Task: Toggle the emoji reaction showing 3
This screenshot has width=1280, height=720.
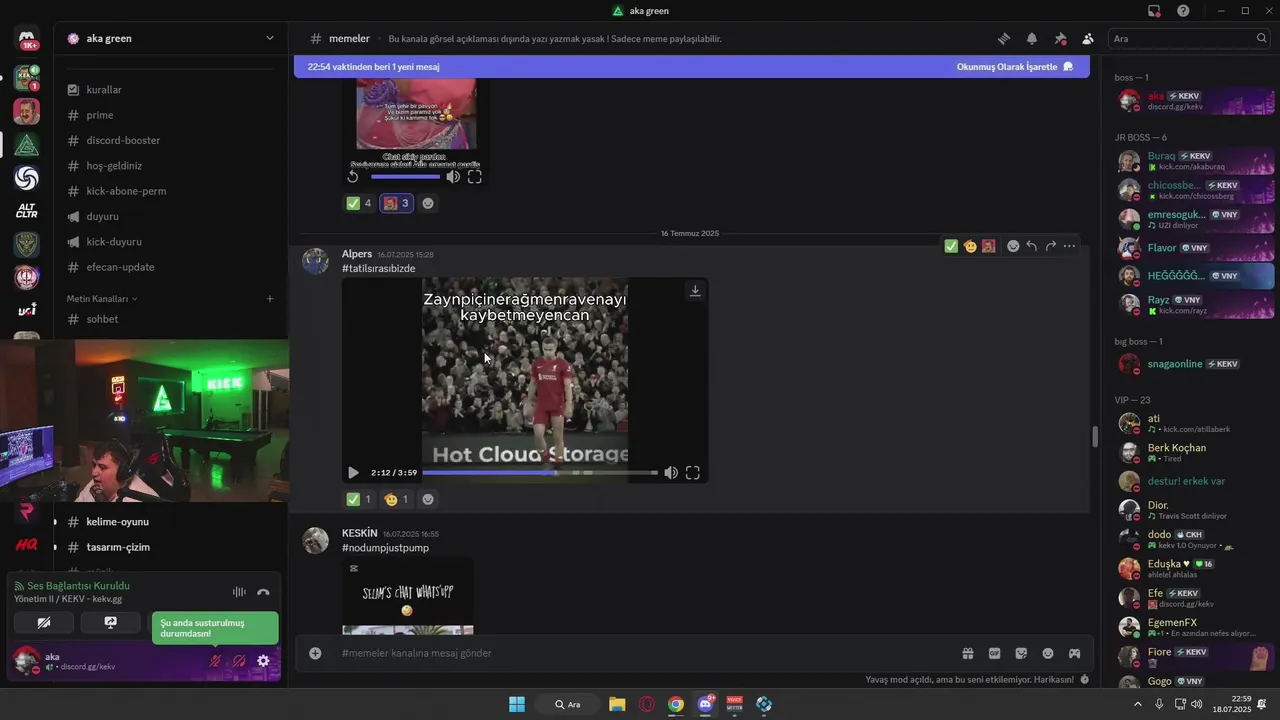Action: pyautogui.click(x=397, y=203)
